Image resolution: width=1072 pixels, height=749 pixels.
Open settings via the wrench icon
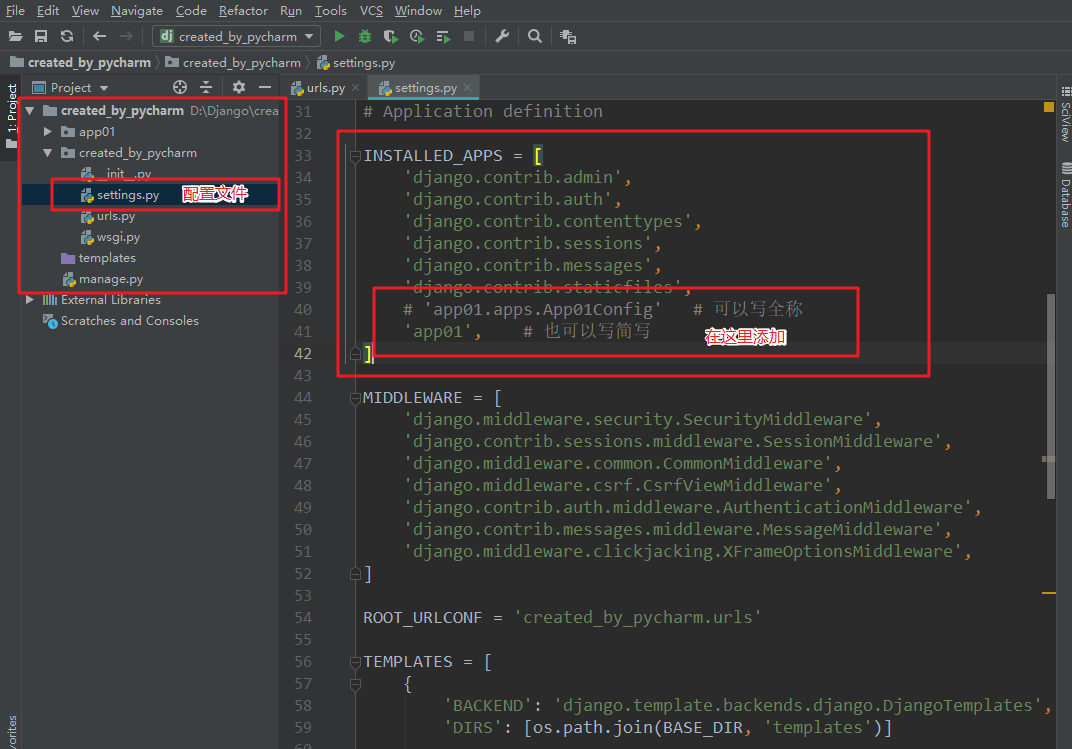pos(501,36)
